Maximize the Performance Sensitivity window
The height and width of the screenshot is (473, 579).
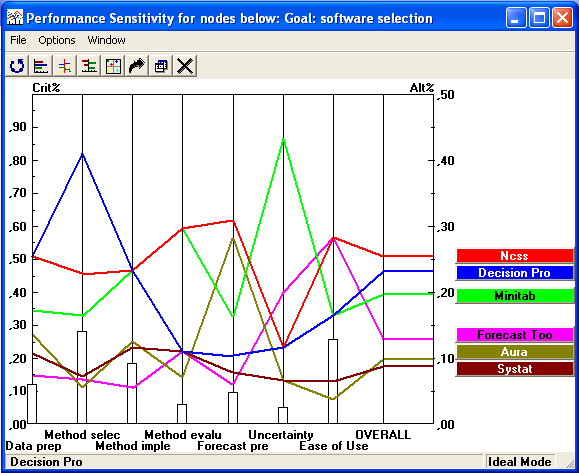tap(539, 18)
